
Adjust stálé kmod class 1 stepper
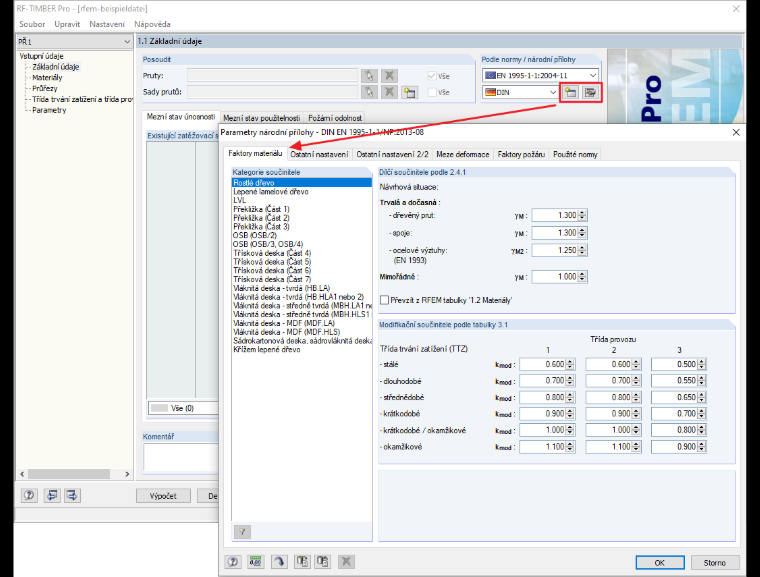click(x=570, y=364)
